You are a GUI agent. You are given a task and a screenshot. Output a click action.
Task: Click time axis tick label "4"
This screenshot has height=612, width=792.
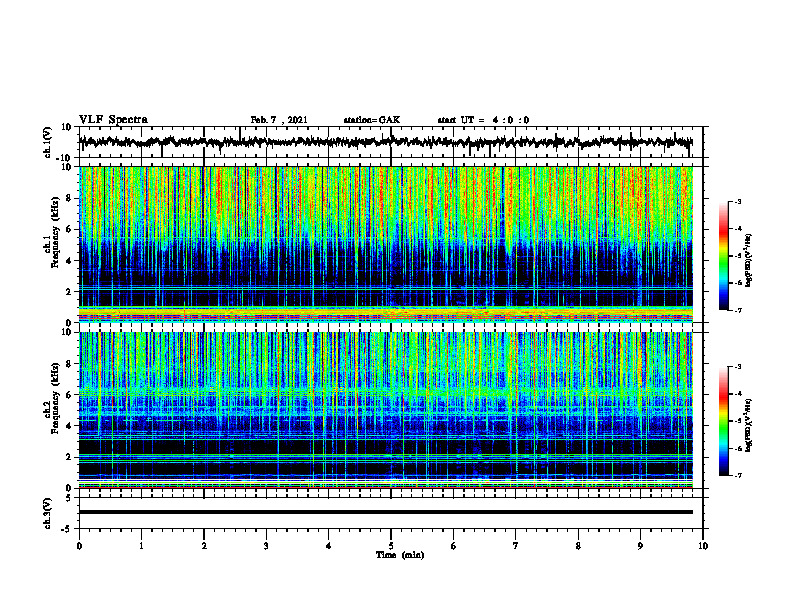click(x=329, y=546)
